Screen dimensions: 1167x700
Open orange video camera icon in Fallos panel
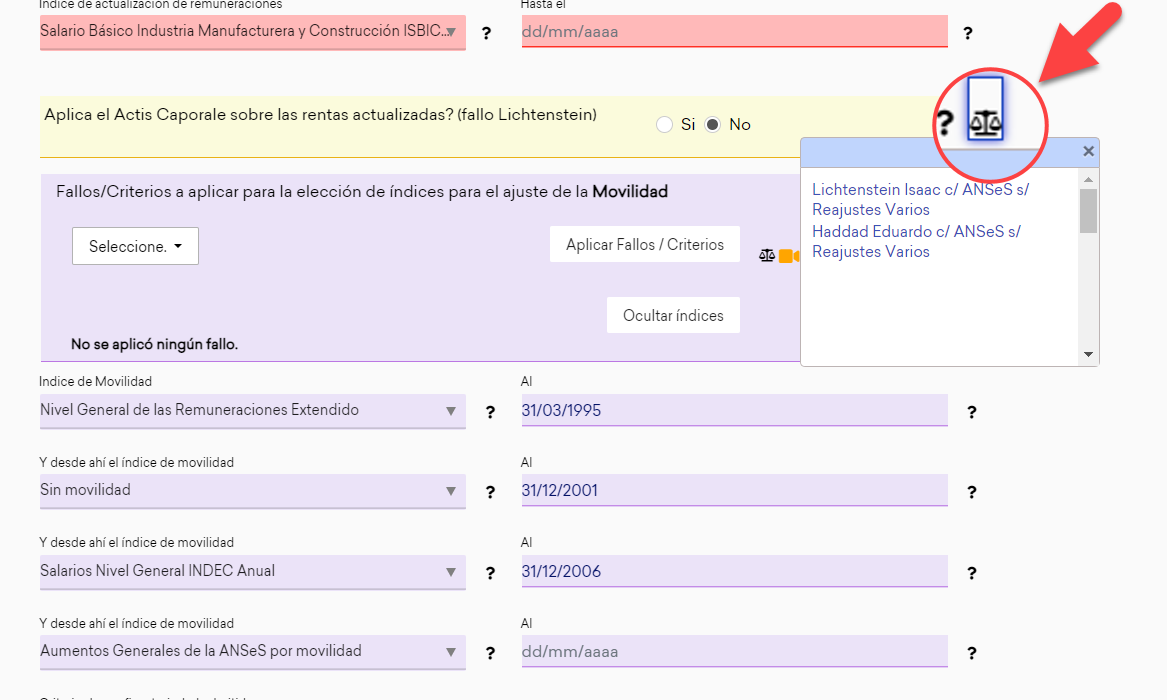[788, 256]
